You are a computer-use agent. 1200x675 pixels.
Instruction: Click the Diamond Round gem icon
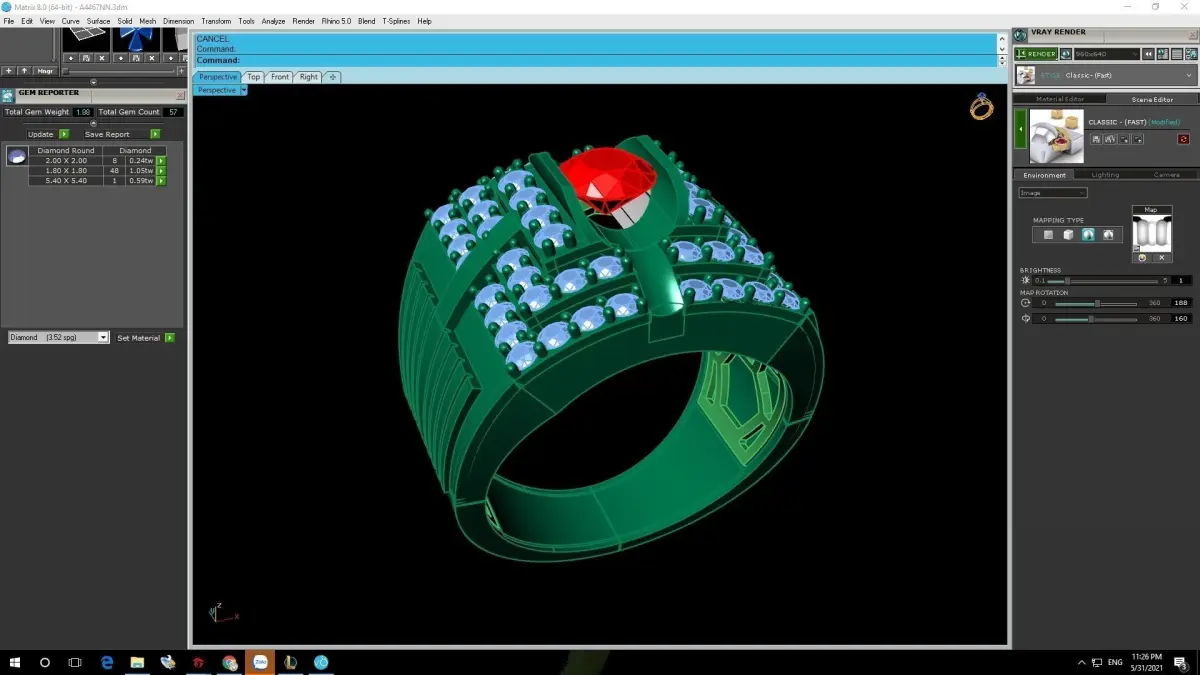(x=16, y=156)
